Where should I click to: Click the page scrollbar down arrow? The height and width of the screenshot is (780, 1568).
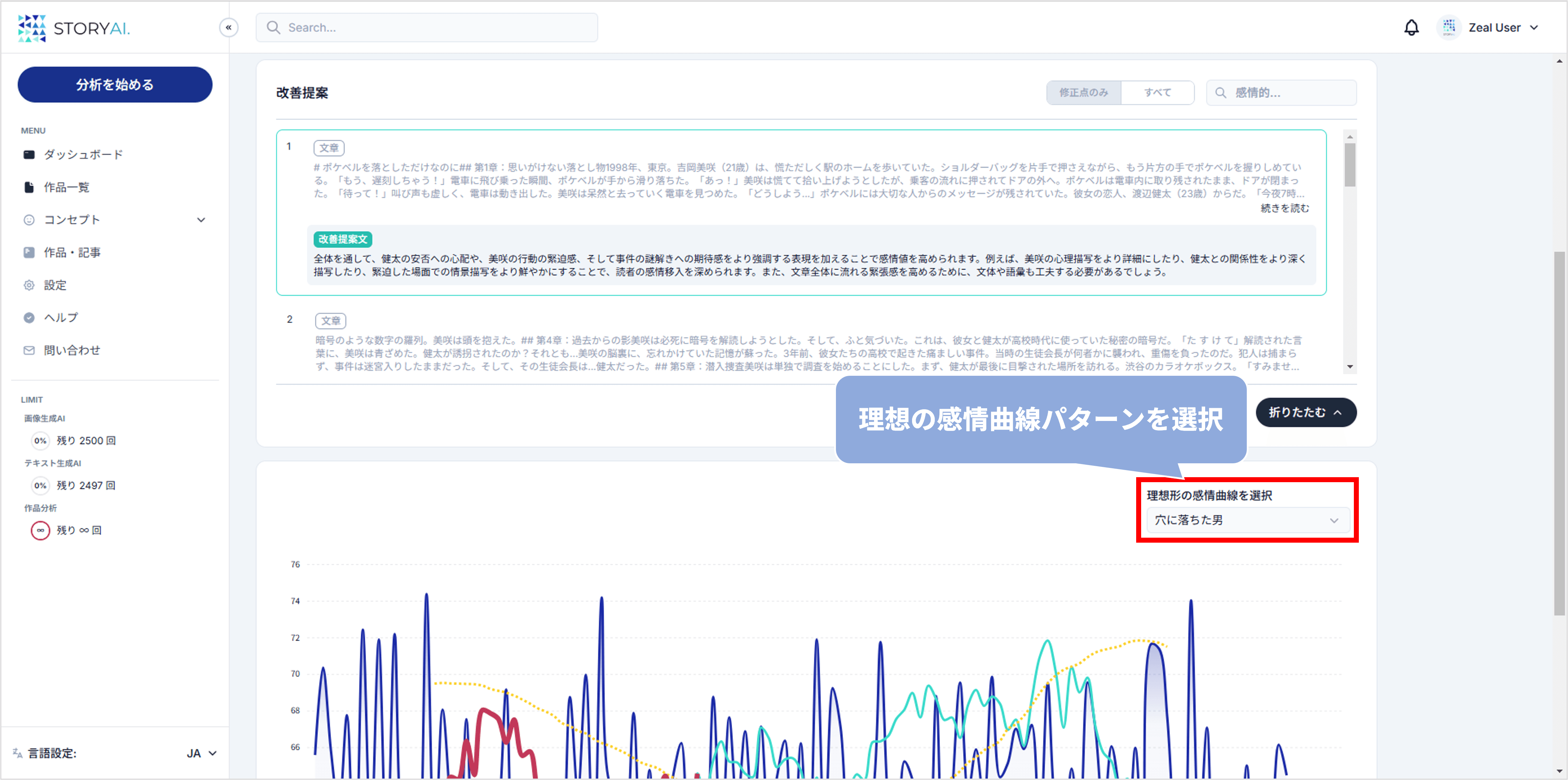pos(1559,772)
